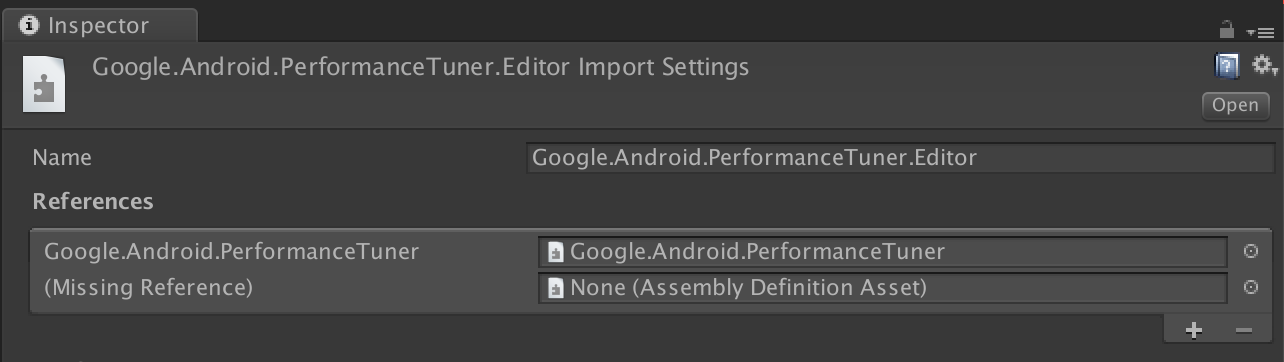Screen dimensions: 1284x362
Task: Click the info icon on Inspector tab
Action: 29,25
